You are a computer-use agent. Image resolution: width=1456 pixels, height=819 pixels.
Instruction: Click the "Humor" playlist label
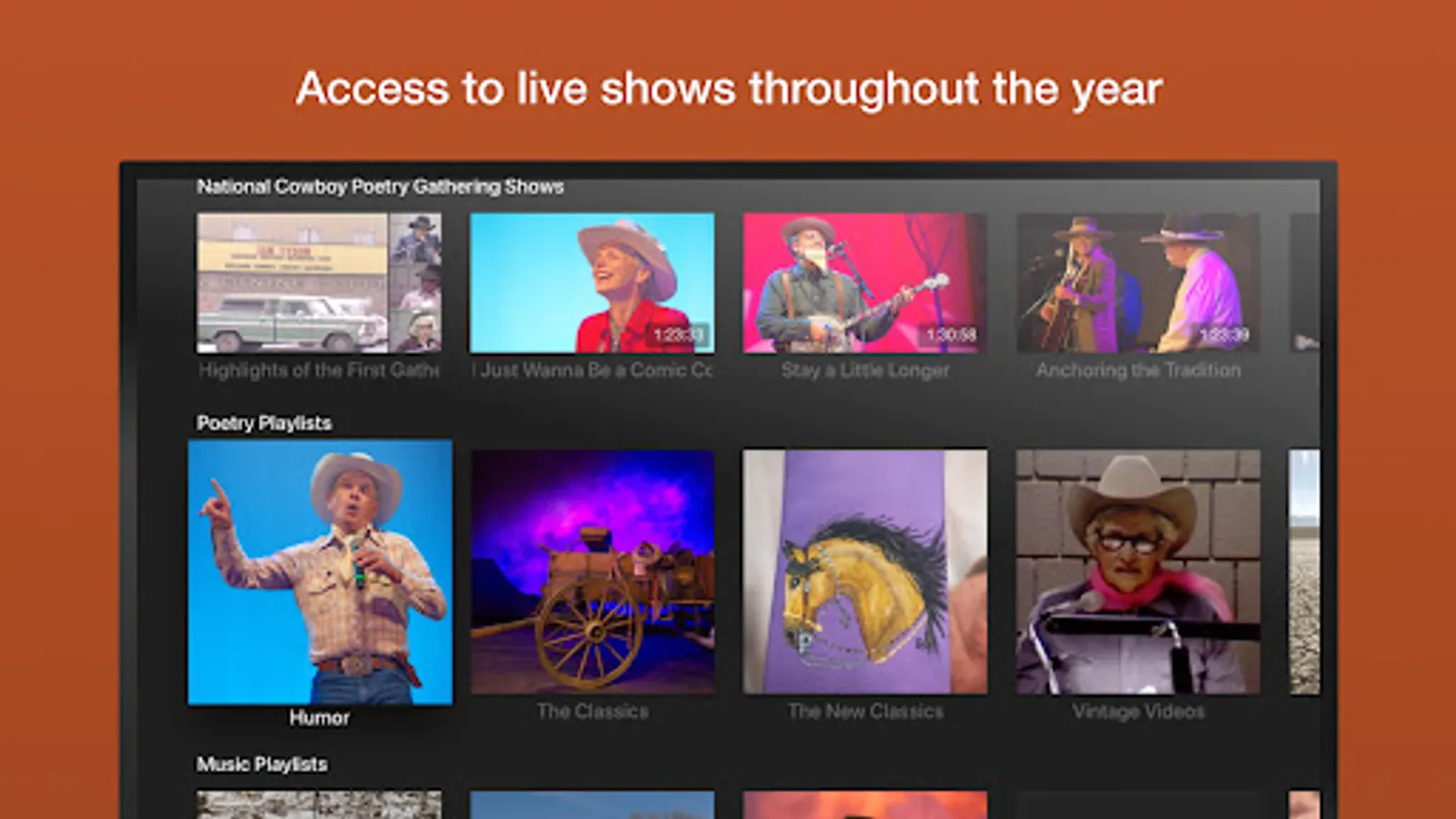pyautogui.click(x=319, y=718)
